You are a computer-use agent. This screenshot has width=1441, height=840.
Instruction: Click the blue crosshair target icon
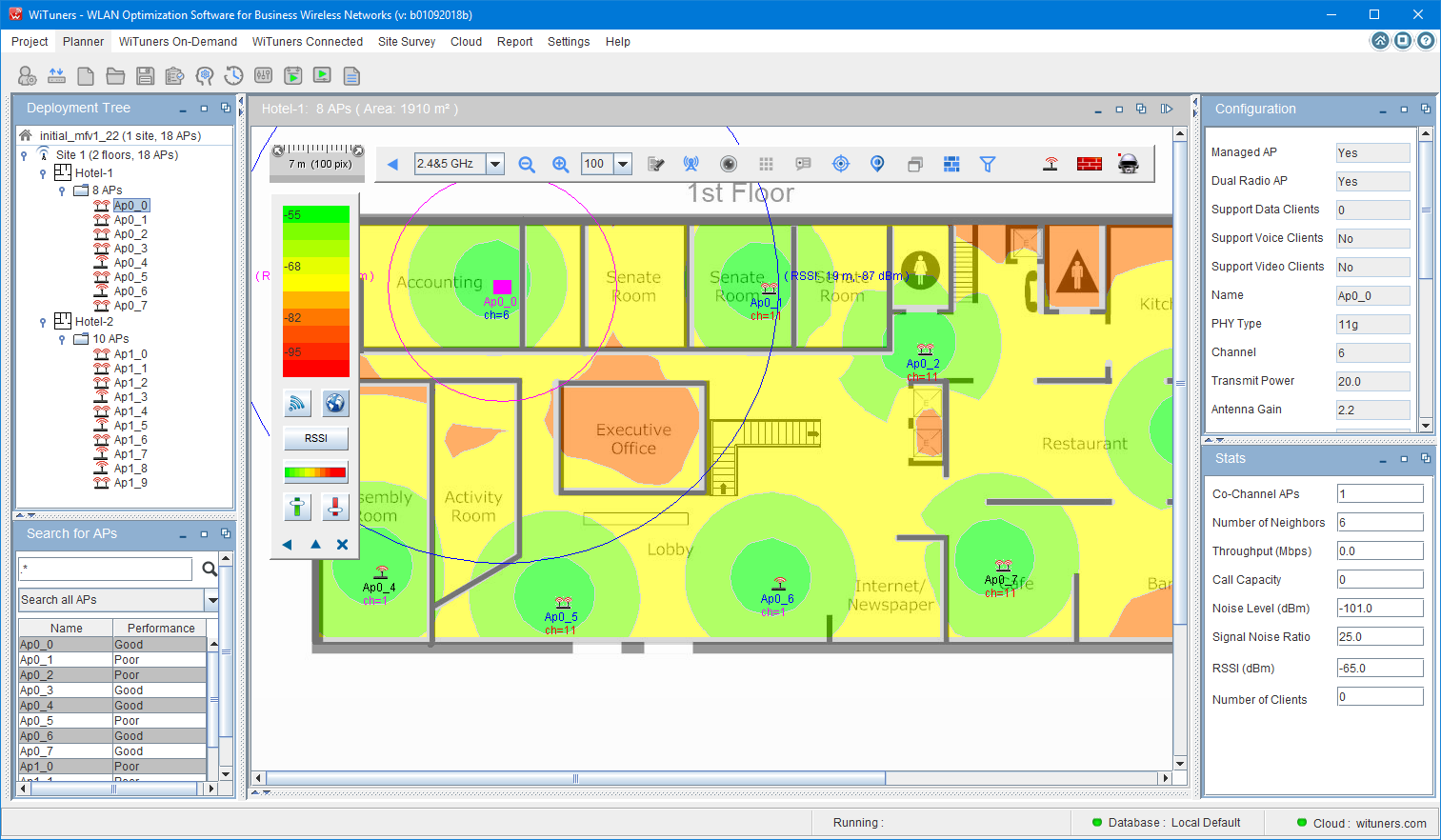pos(841,164)
